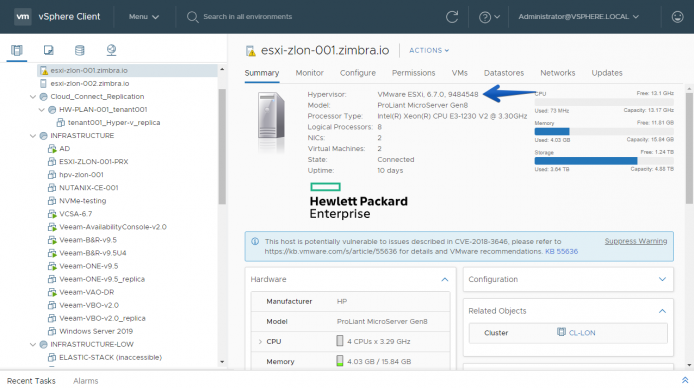The width and height of the screenshot is (694, 388).
Task: Refresh the vSphere Client view
Action: [x=452, y=17]
